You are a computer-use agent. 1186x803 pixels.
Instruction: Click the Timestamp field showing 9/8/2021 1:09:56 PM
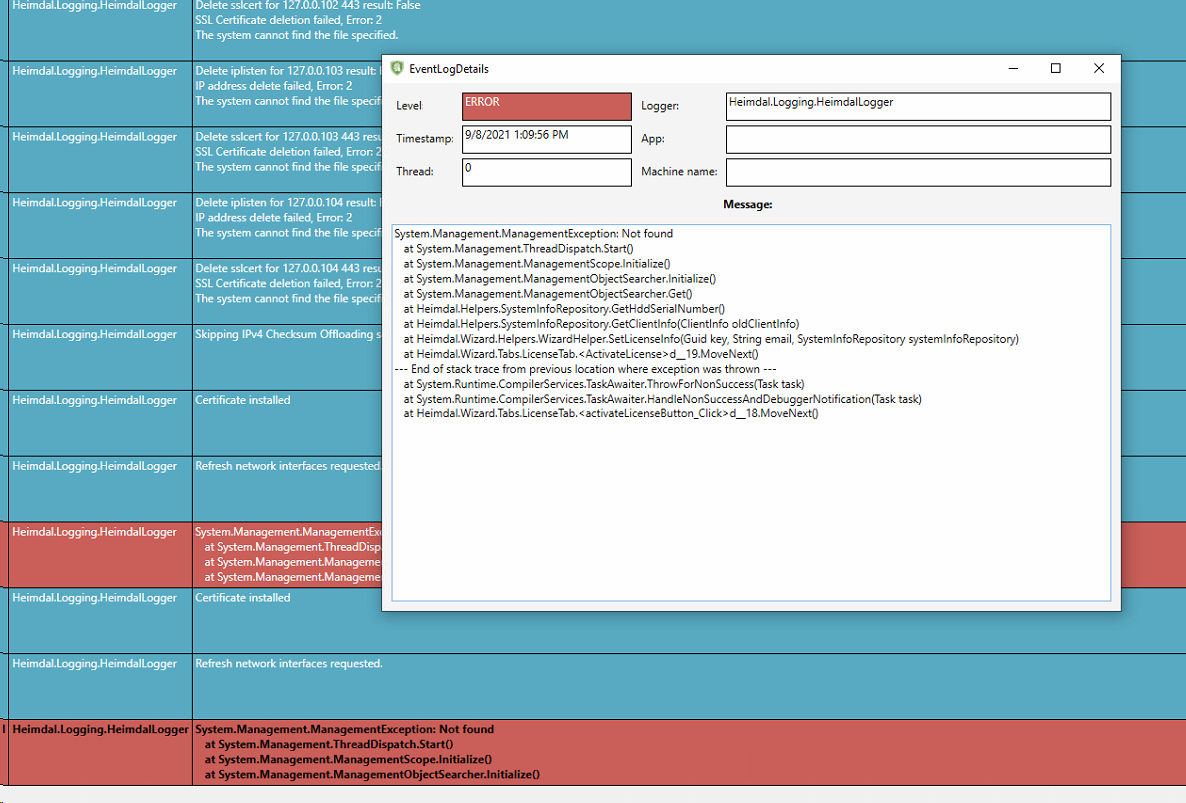click(547, 139)
